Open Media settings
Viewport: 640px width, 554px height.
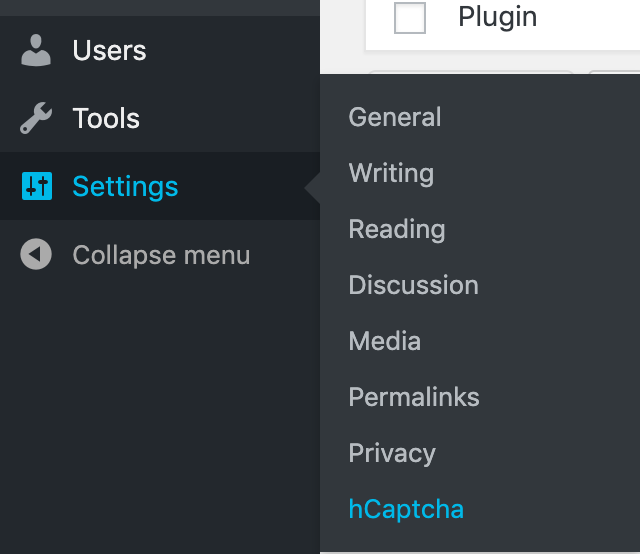point(384,341)
